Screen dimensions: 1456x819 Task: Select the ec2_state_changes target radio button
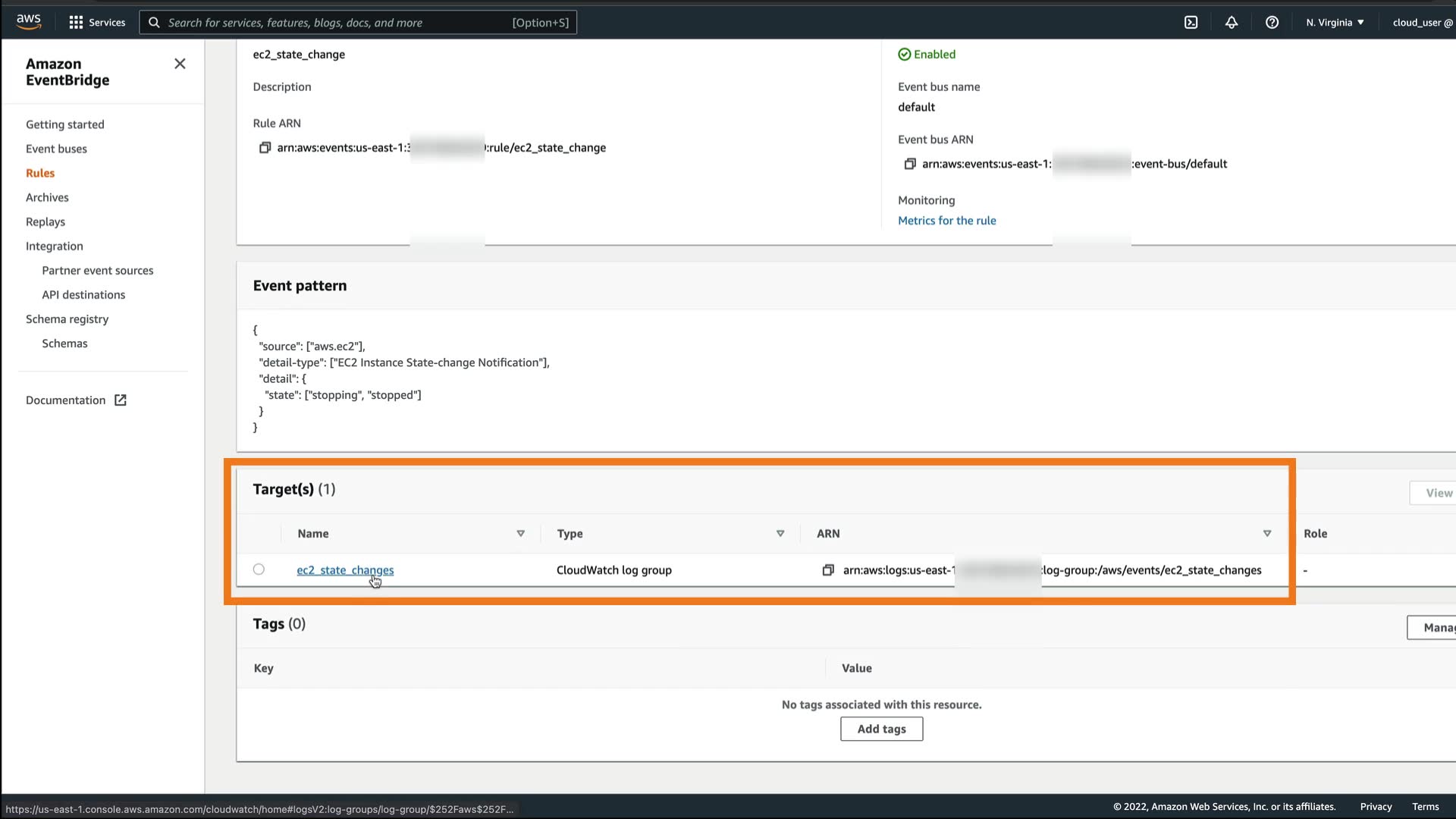tap(259, 570)
